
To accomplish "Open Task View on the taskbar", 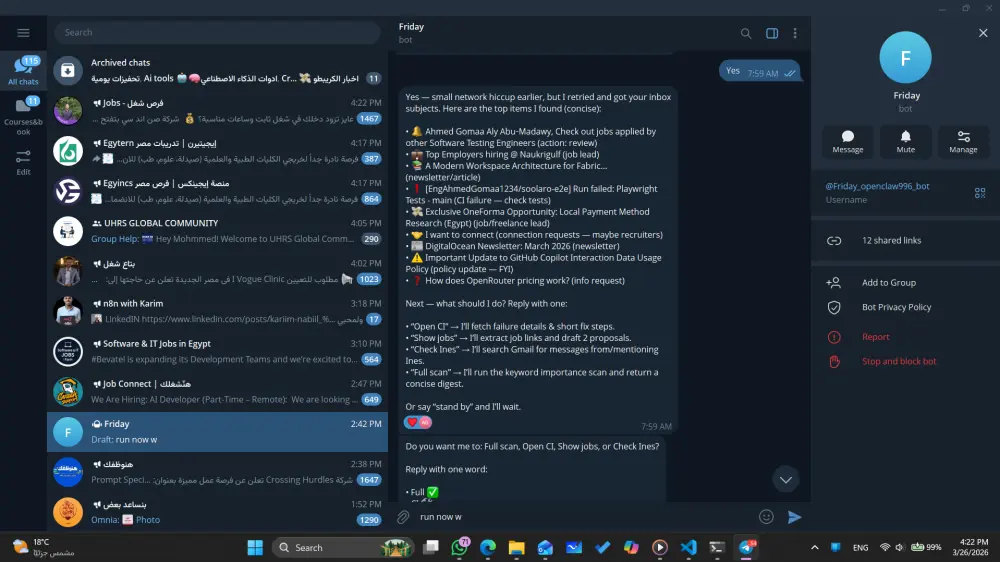I will (431, 547).
